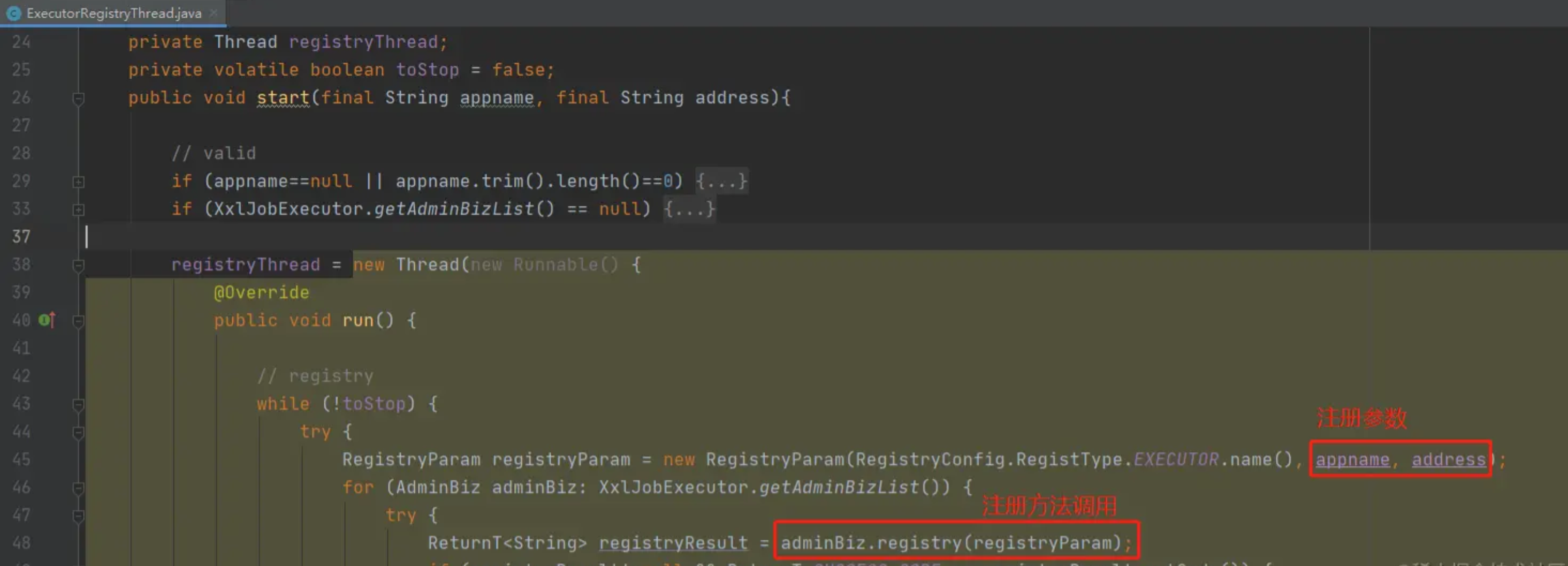Screen dimensions: 1568x566
Task: Click the @Override annotation
Action: [261, 292]
